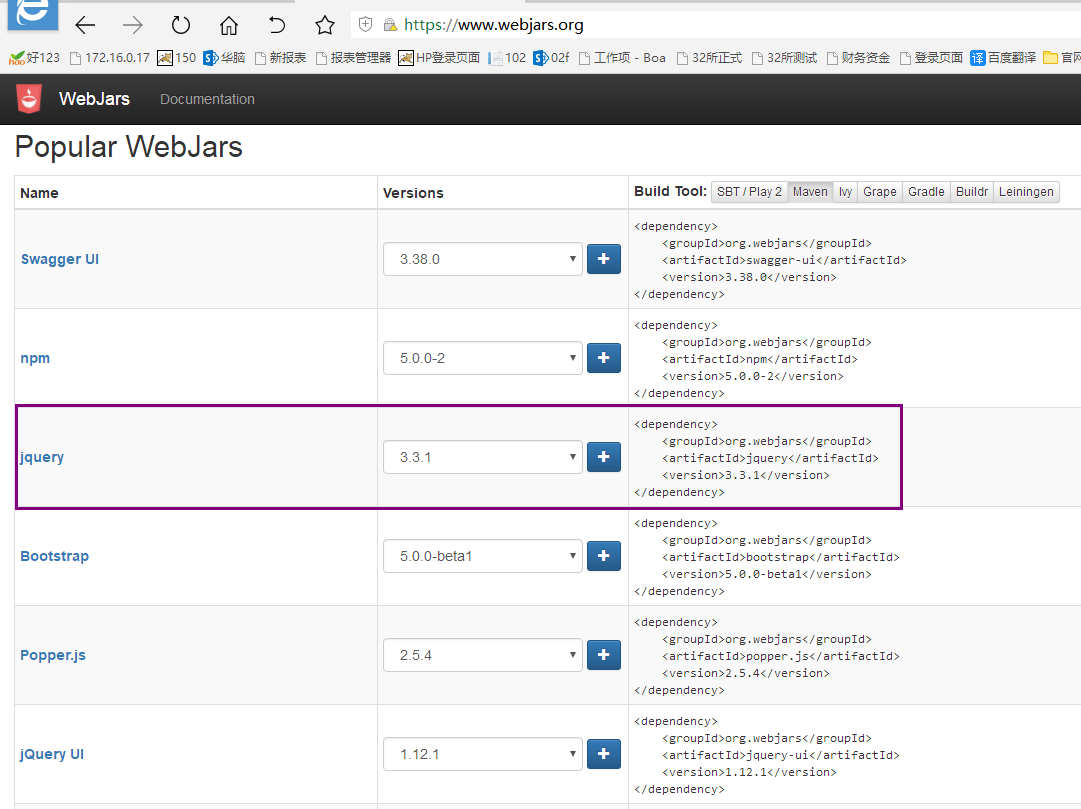The image size is (1081, 809).
Task: Select SBT / Play 2 build tool
Action: [749, 192]
